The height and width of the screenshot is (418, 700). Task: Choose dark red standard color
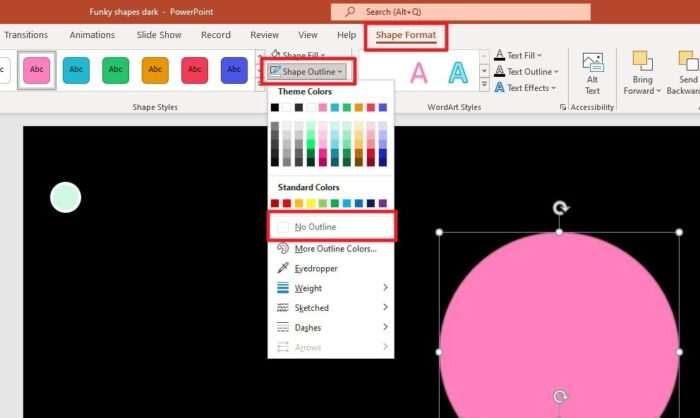point(275,204)
